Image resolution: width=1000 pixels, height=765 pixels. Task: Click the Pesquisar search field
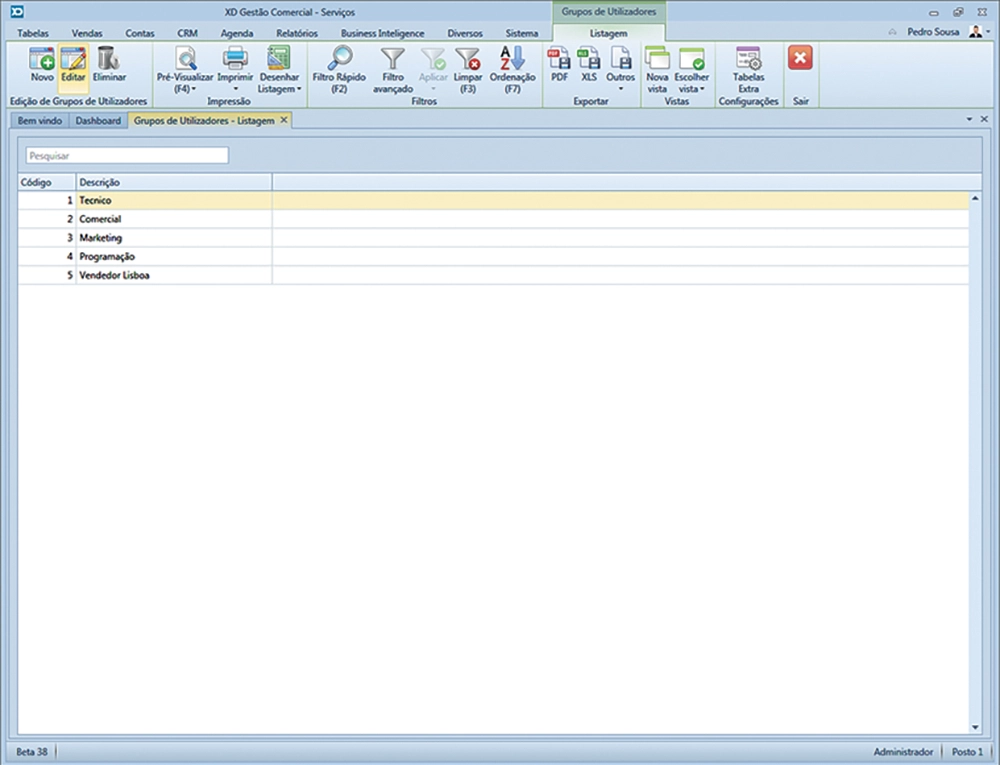[128, 156]
